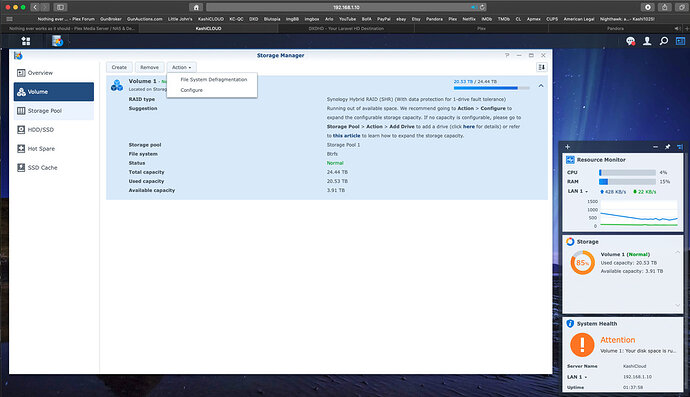690x397 pixels.
Task: Open the Plex Forum bookmark
Action: [x=66, y=19]
